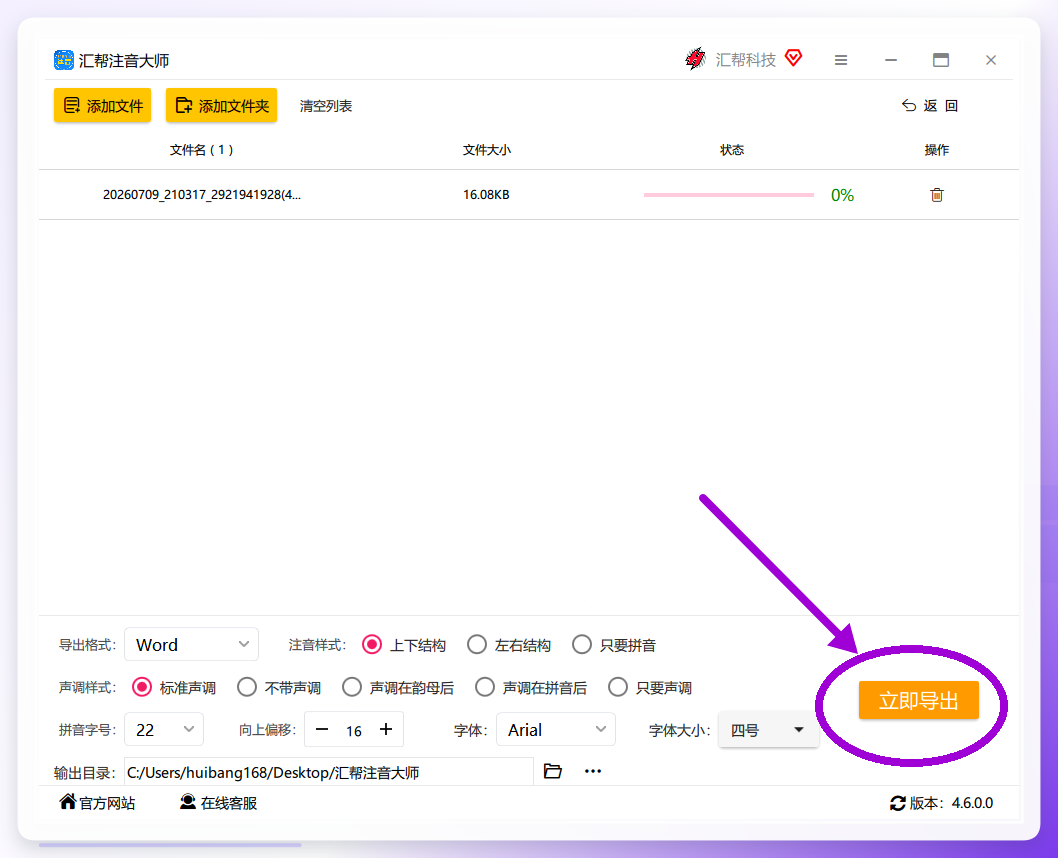
Task: Click the 0% progress status text
Action: tap(842, 195)
